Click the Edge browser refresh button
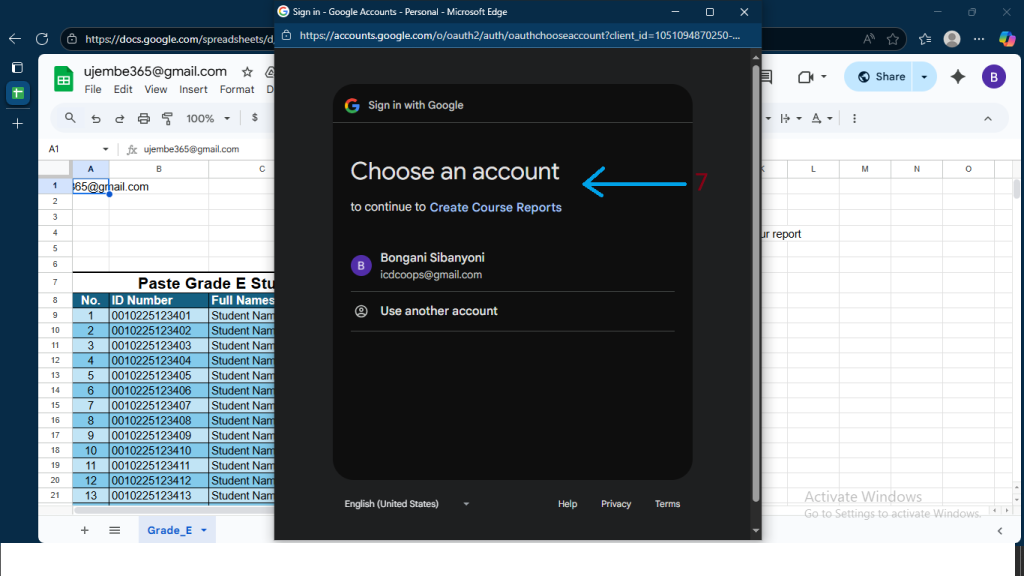The image size is (1024, 576). (42, 39)
